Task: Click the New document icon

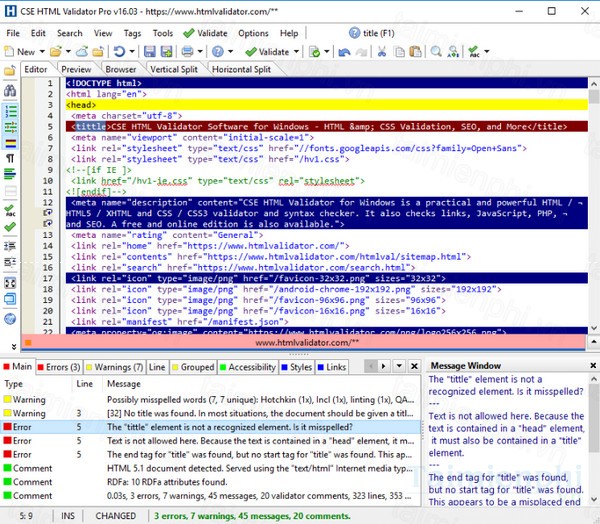Action: coord(9,52)
